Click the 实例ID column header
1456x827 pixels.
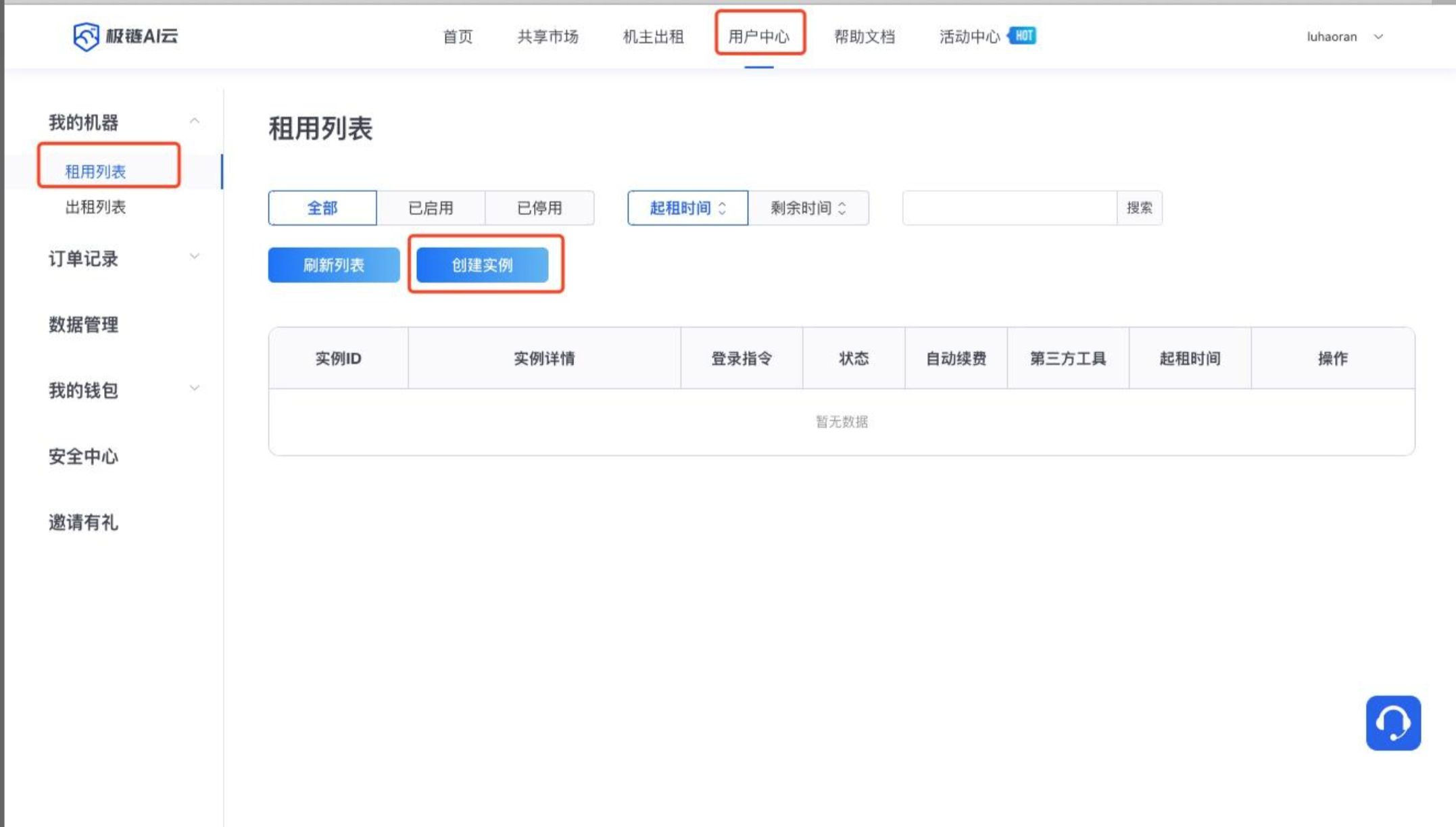click(x=339, y=359)
